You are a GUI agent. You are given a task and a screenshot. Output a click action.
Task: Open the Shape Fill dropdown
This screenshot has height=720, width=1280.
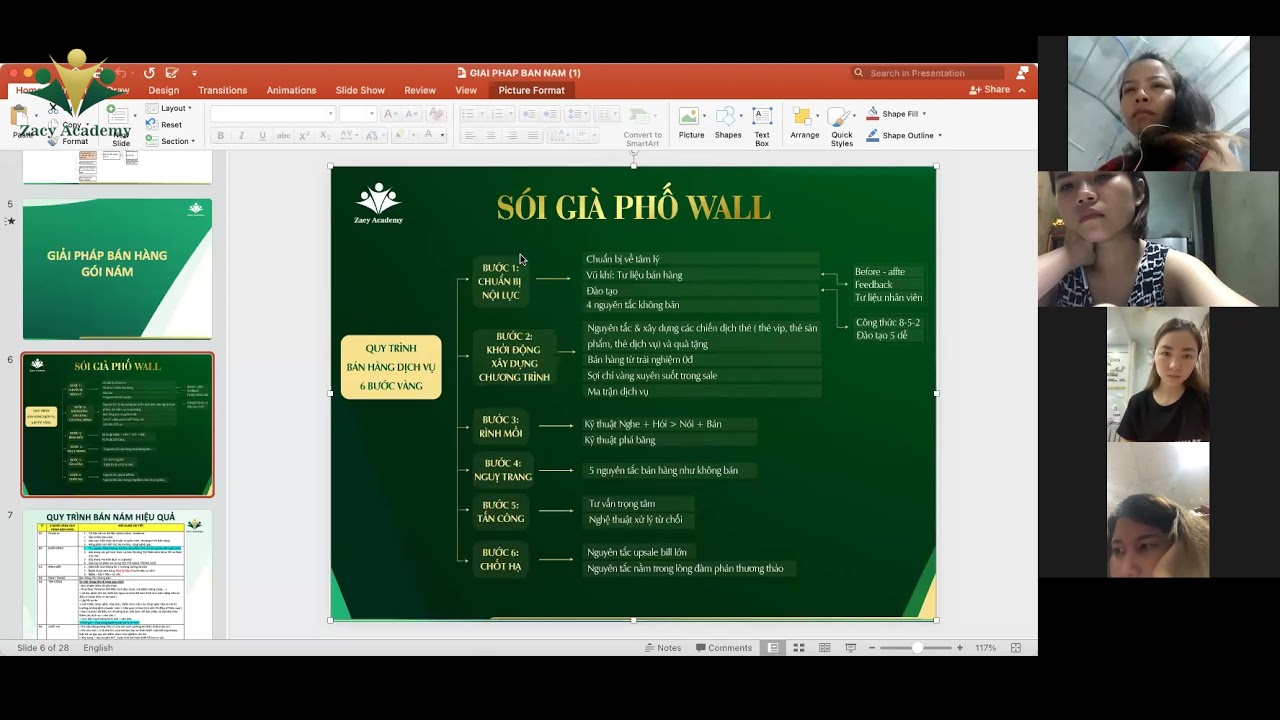click(x=897, y=114)
